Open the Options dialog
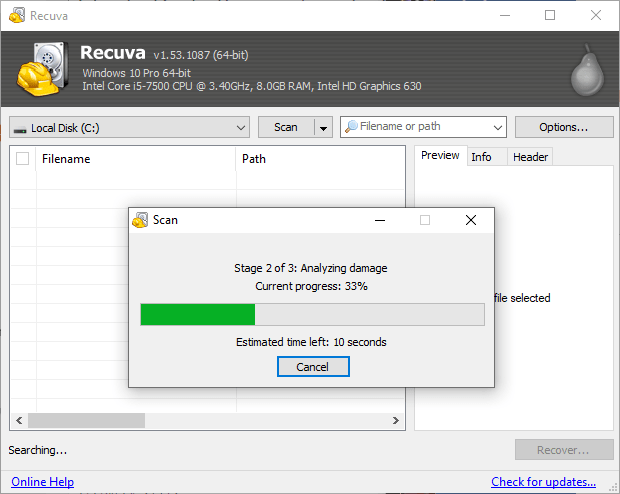This screenshot has height=494, width=620. coord(564,127)
